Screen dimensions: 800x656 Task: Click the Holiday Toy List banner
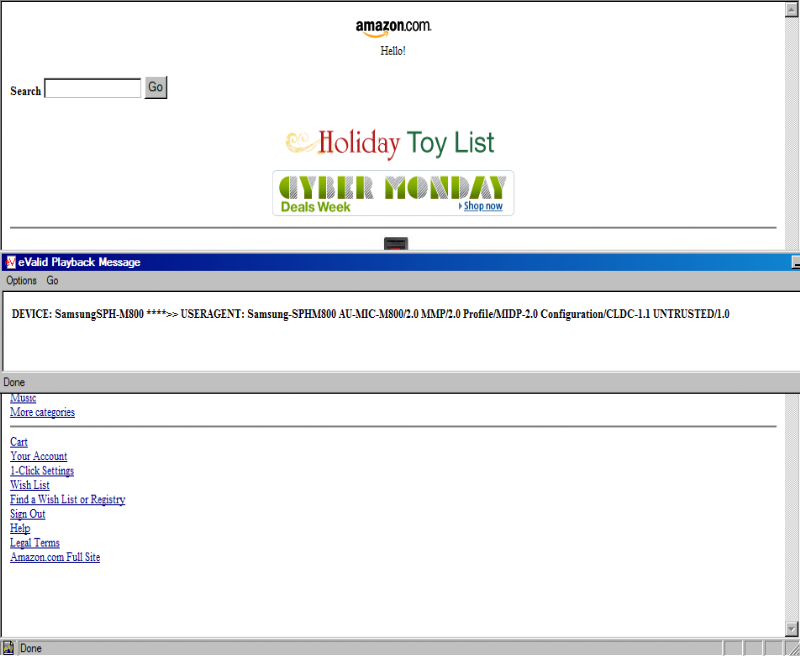(390, 143)
